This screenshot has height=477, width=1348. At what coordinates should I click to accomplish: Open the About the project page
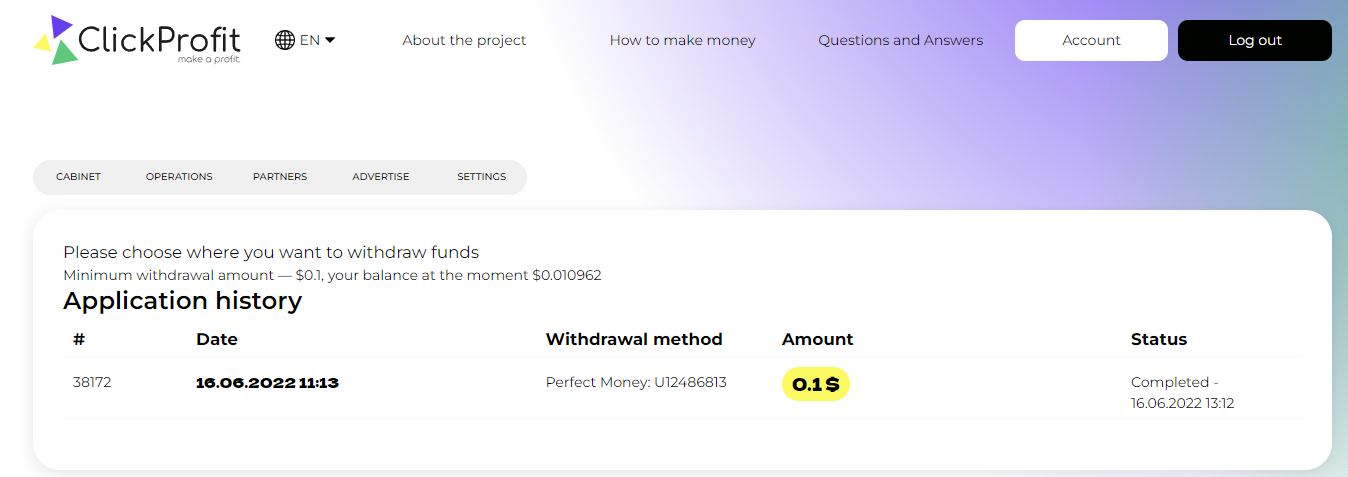click(x=464, y=40)
